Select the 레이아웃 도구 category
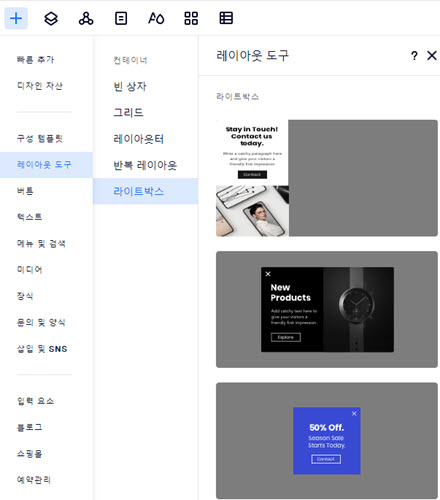Image resolution: width=440 pixels, height=500 pixels. [46, 165]
